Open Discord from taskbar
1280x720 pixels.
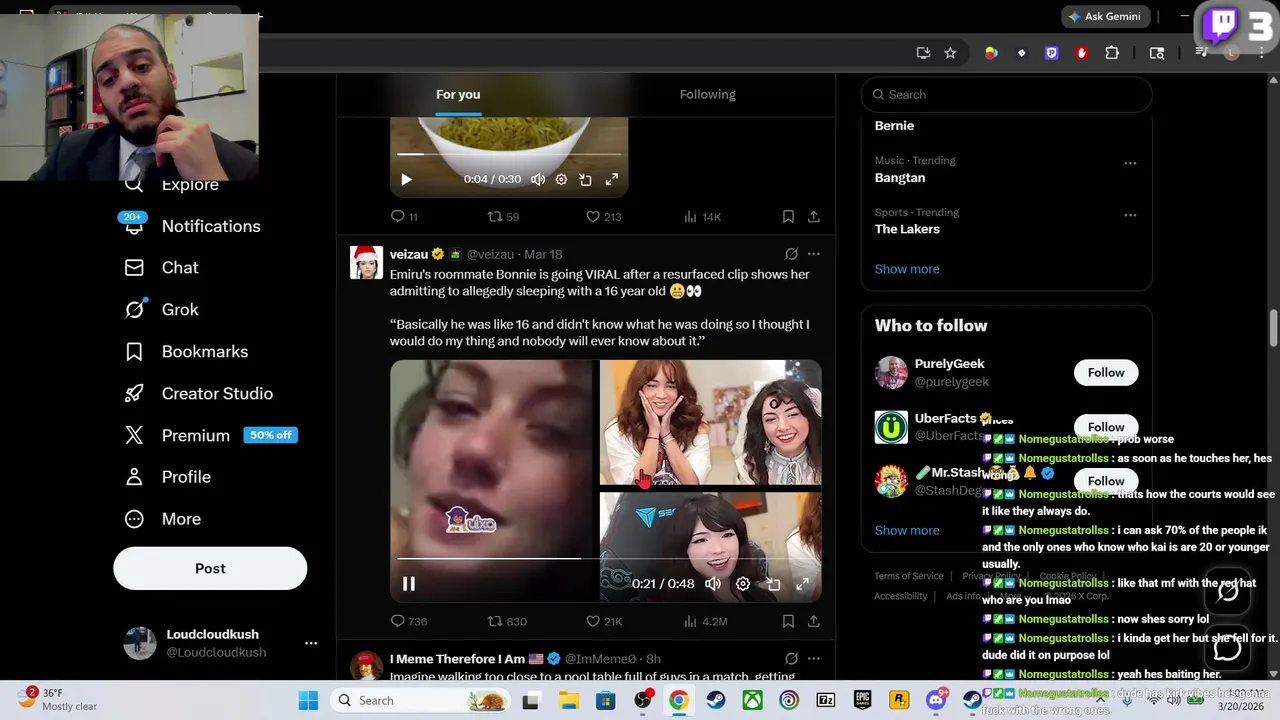click(936, 700)
